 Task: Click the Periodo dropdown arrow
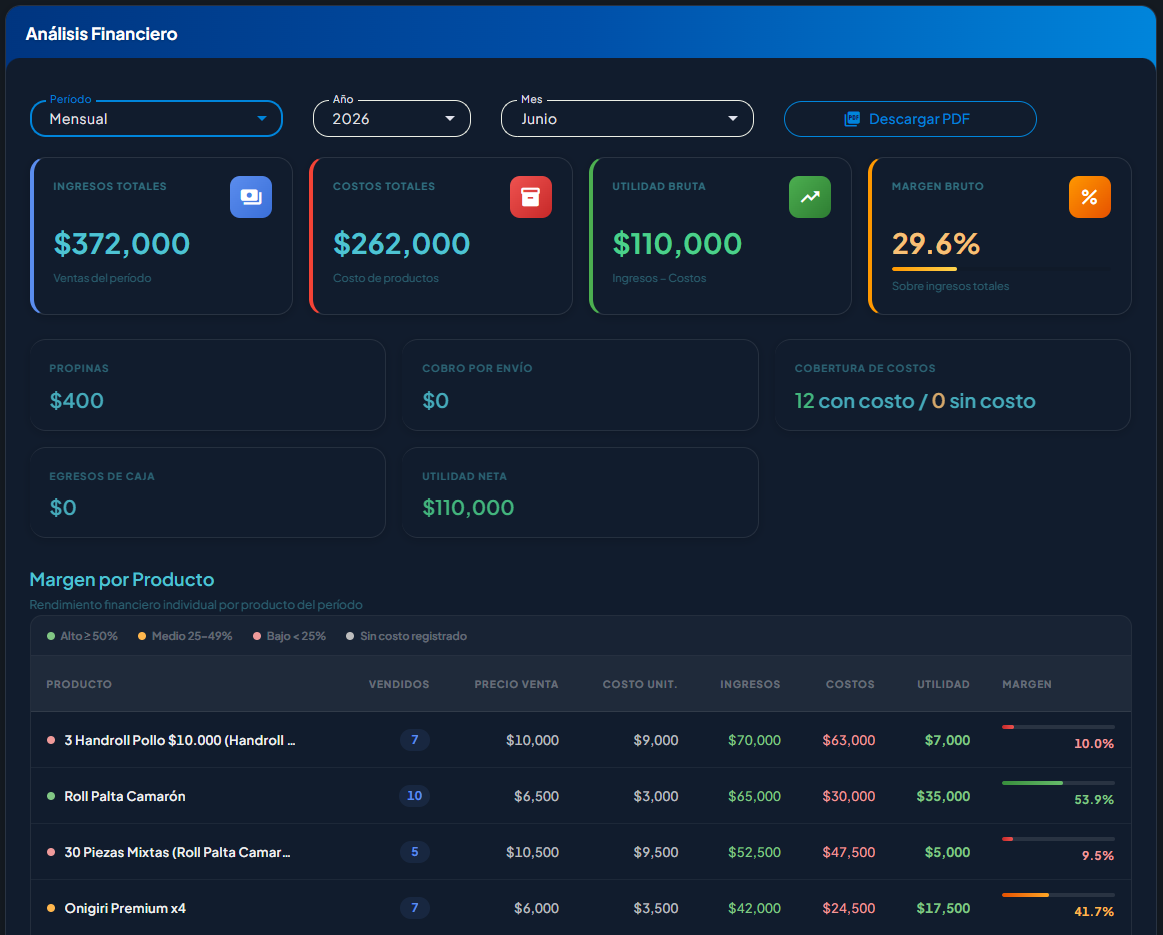pyautogui.click(x=262, y=119)
